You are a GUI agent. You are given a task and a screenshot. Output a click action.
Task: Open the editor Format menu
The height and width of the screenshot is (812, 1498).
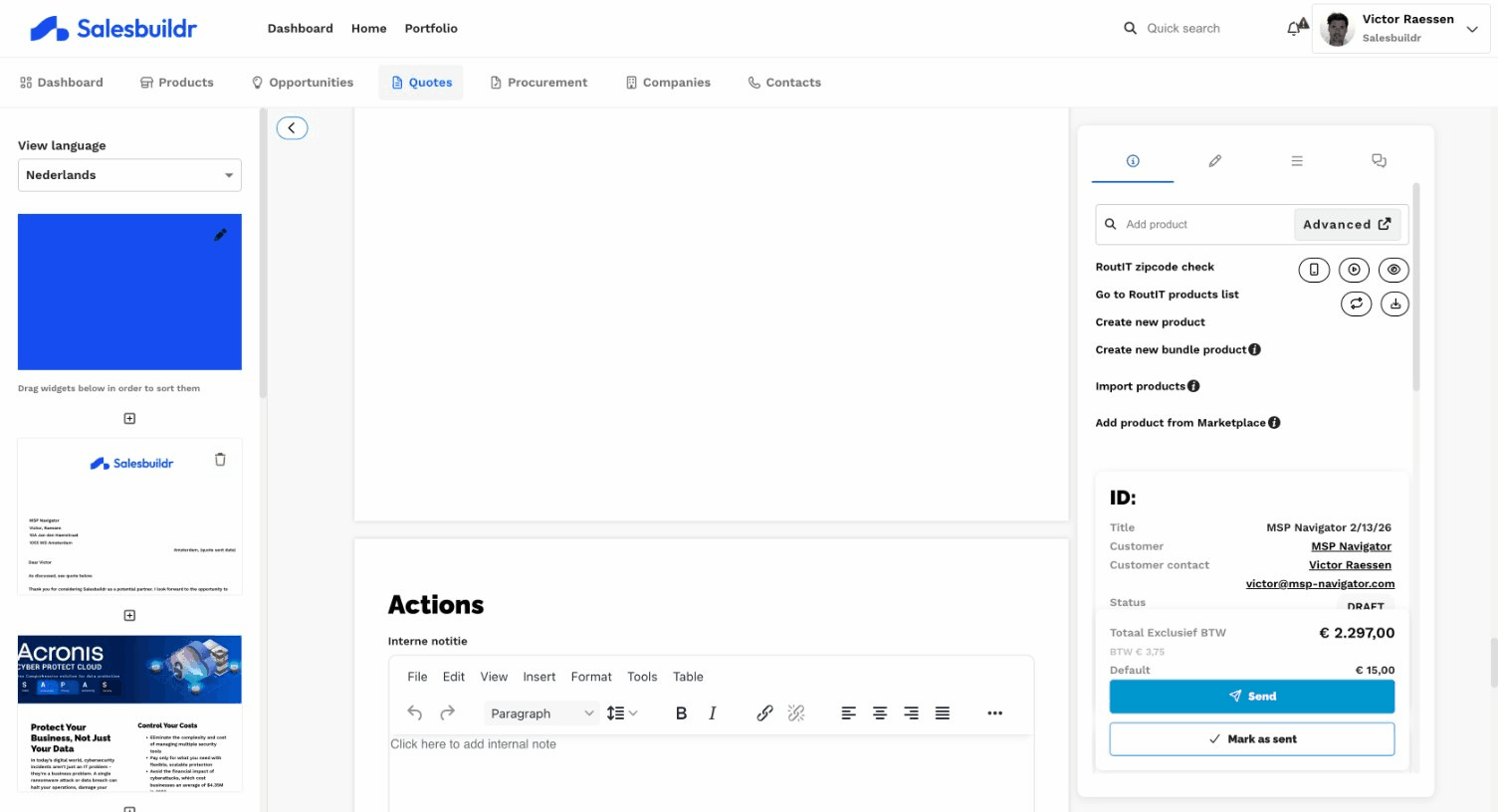[x=591, y=677]
